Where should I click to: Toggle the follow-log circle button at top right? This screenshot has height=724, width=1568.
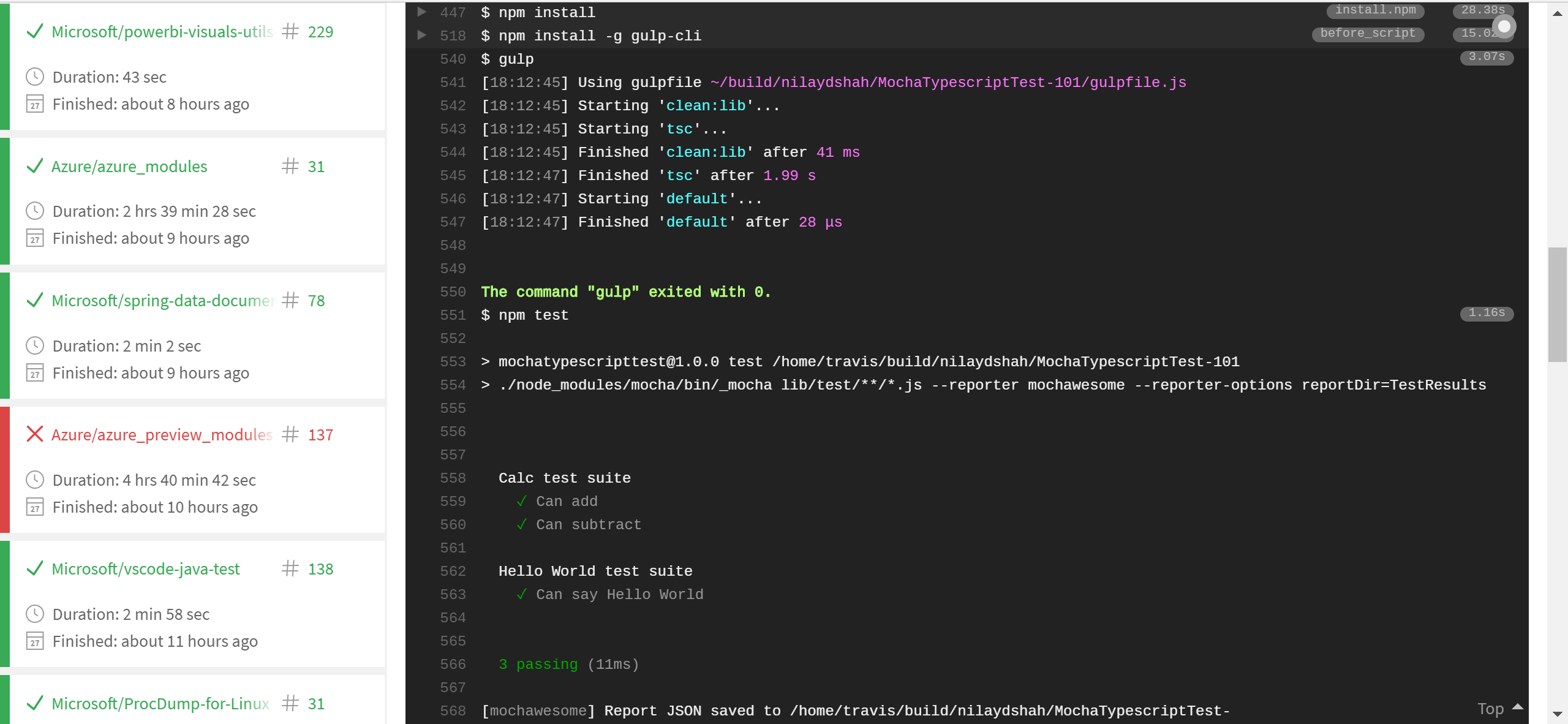click(1504, 26)
